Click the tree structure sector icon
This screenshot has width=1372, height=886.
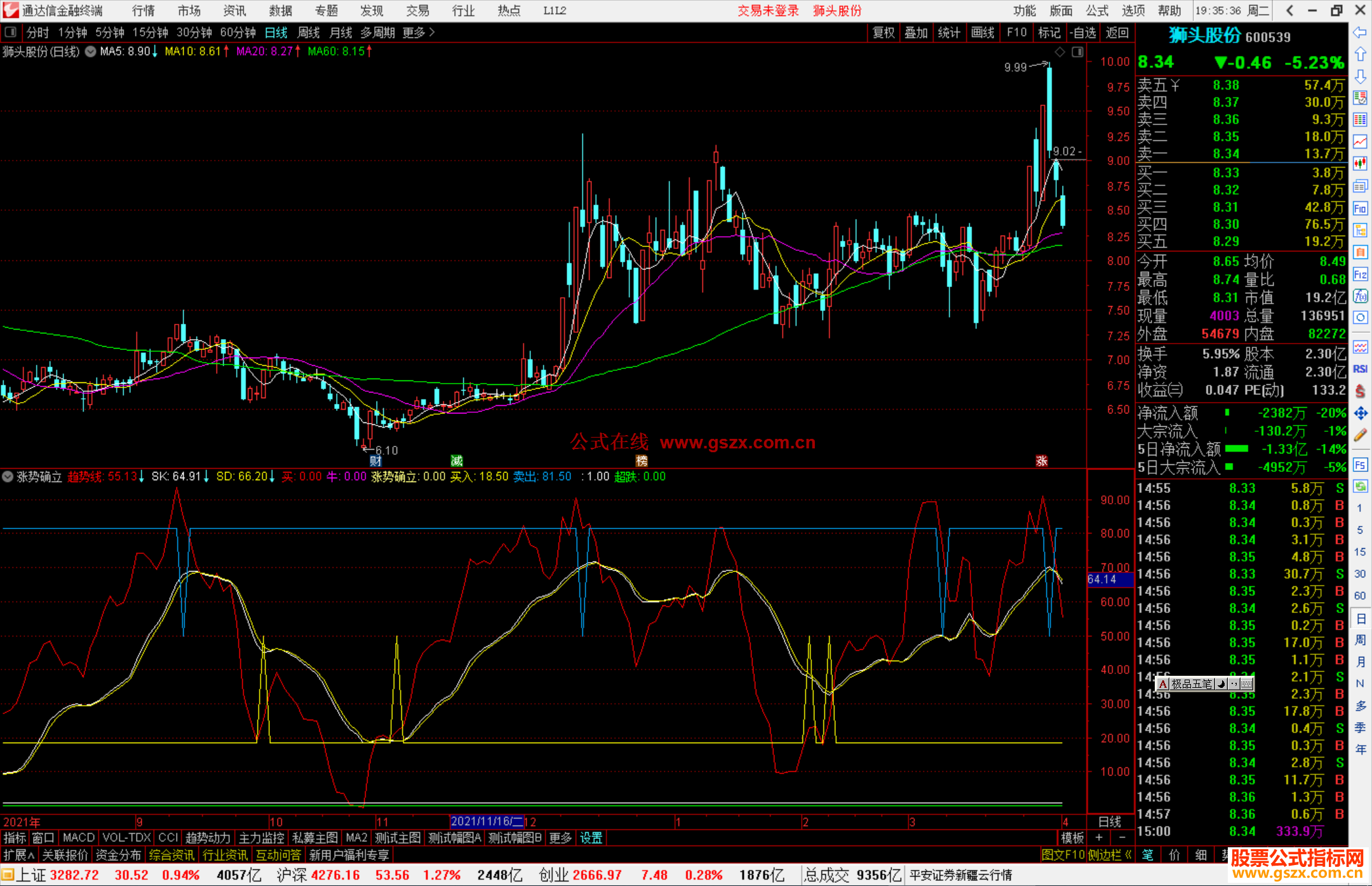(1360, 230)
